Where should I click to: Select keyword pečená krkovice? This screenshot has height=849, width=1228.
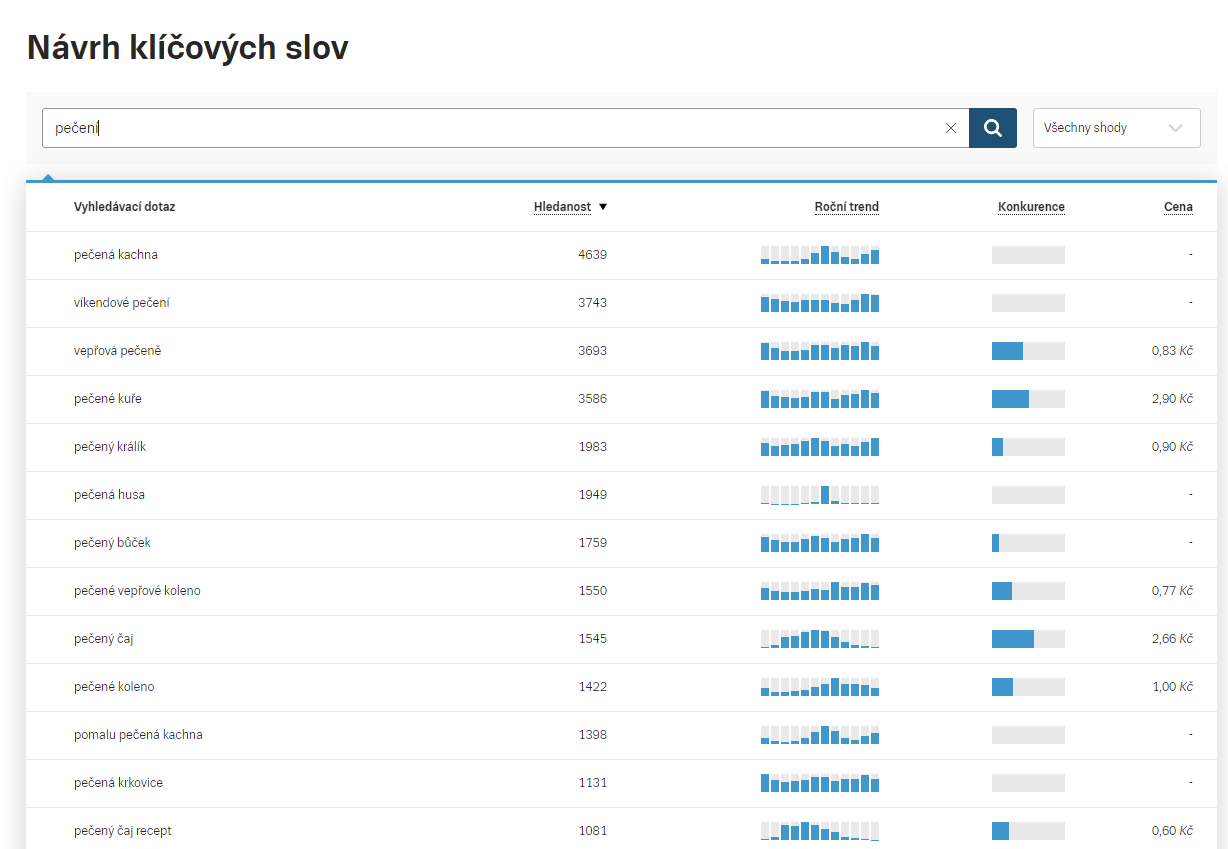coord(118,783)
